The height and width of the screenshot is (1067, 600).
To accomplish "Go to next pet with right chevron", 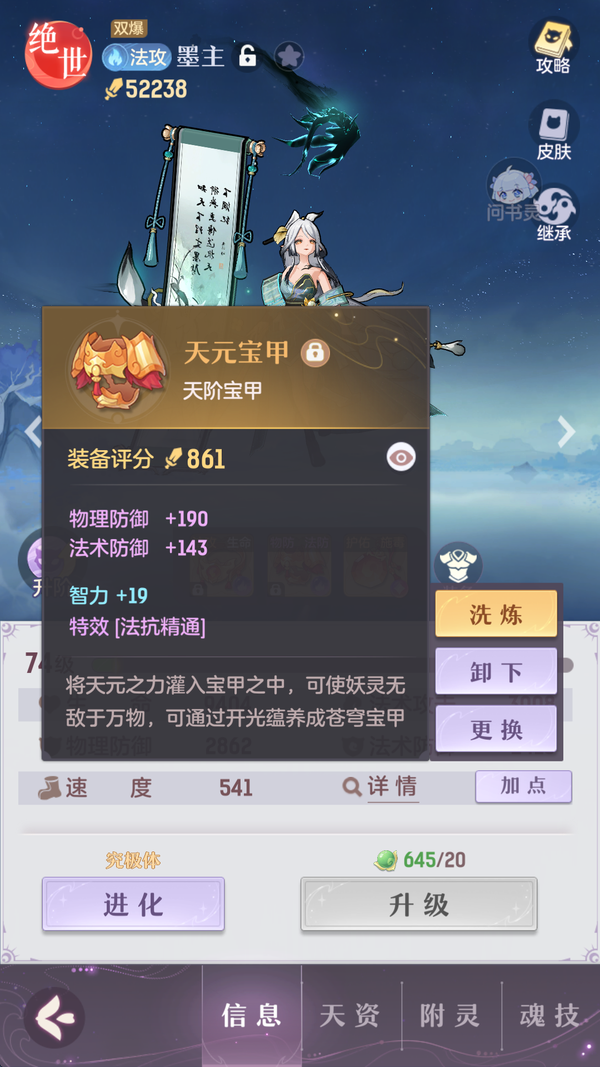I will 566,431.
